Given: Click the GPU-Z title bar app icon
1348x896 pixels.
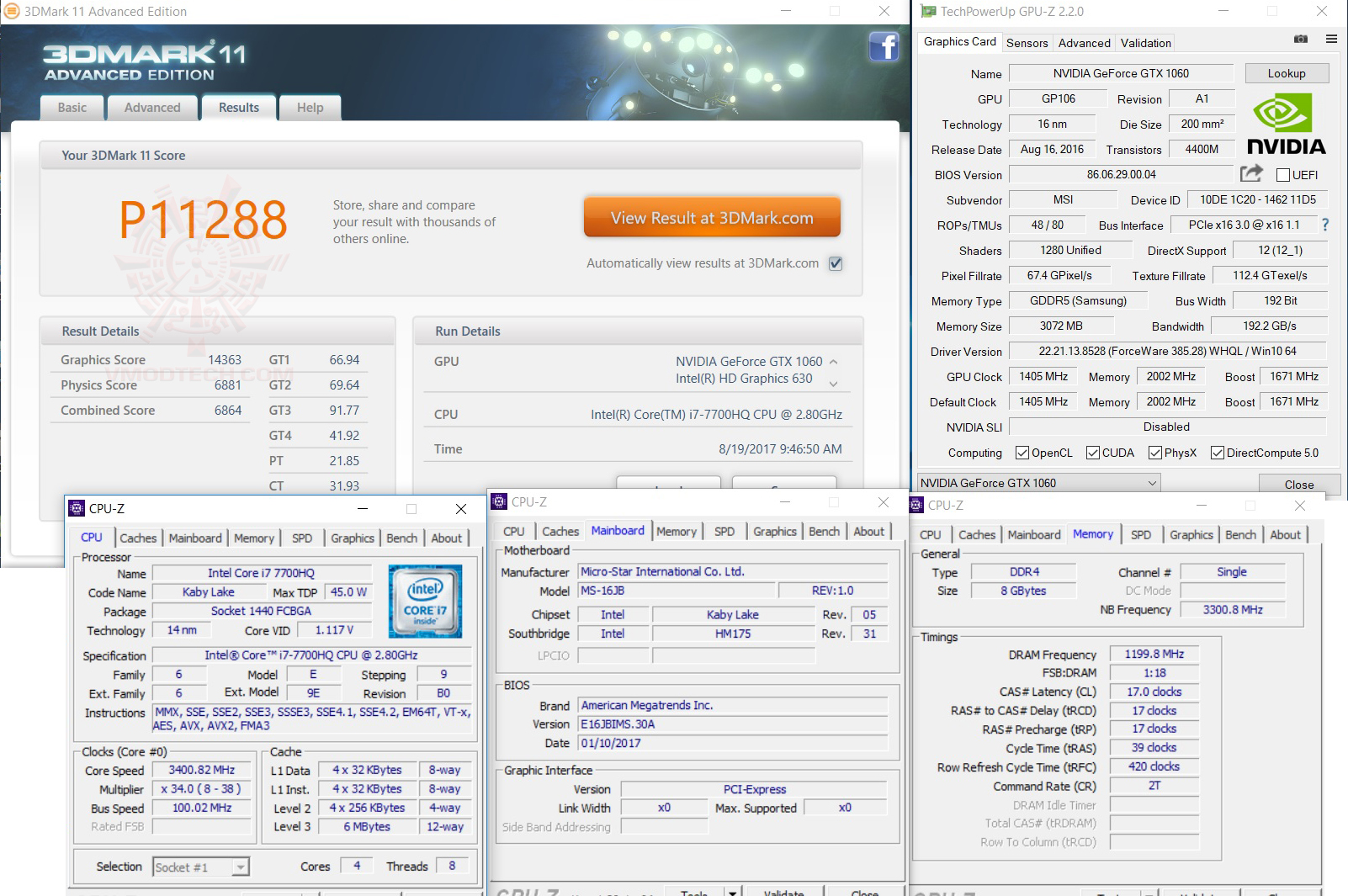Looking at the screenshot, I should coord(928,12).
